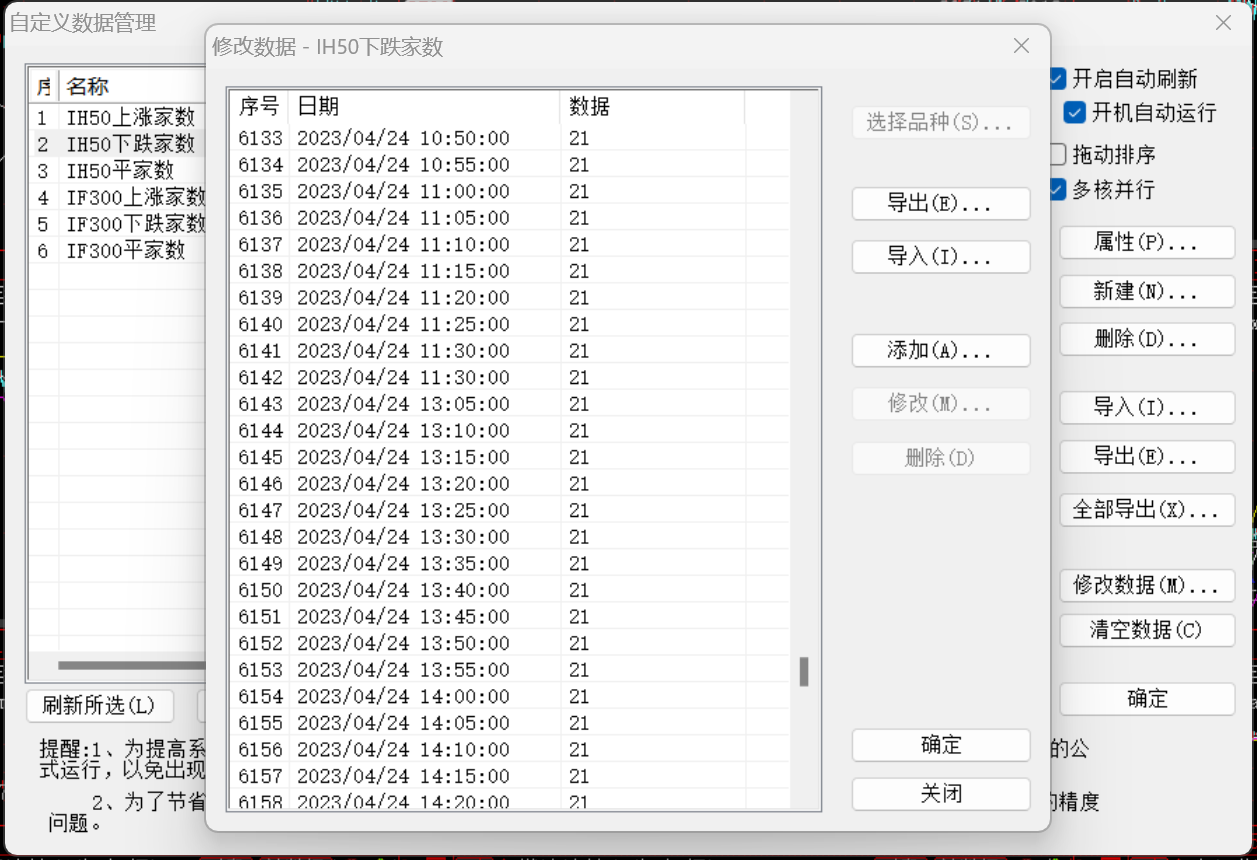Click 全部导出(X)... button

coord(1147,510)
